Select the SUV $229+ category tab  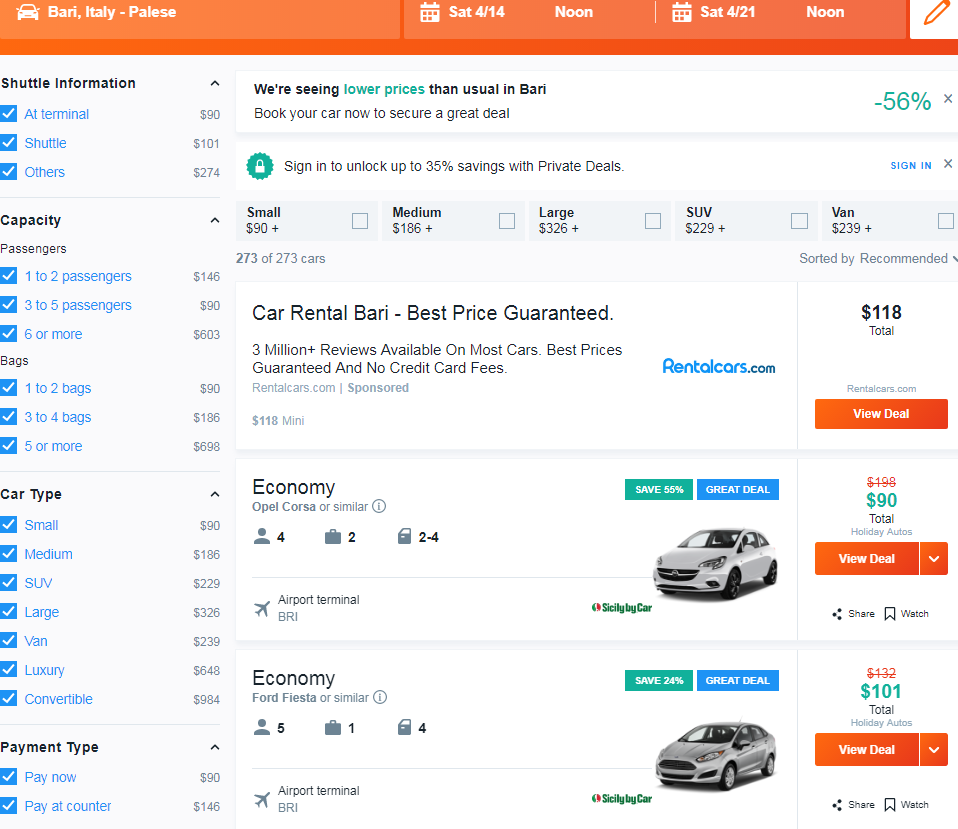point(746,221)
